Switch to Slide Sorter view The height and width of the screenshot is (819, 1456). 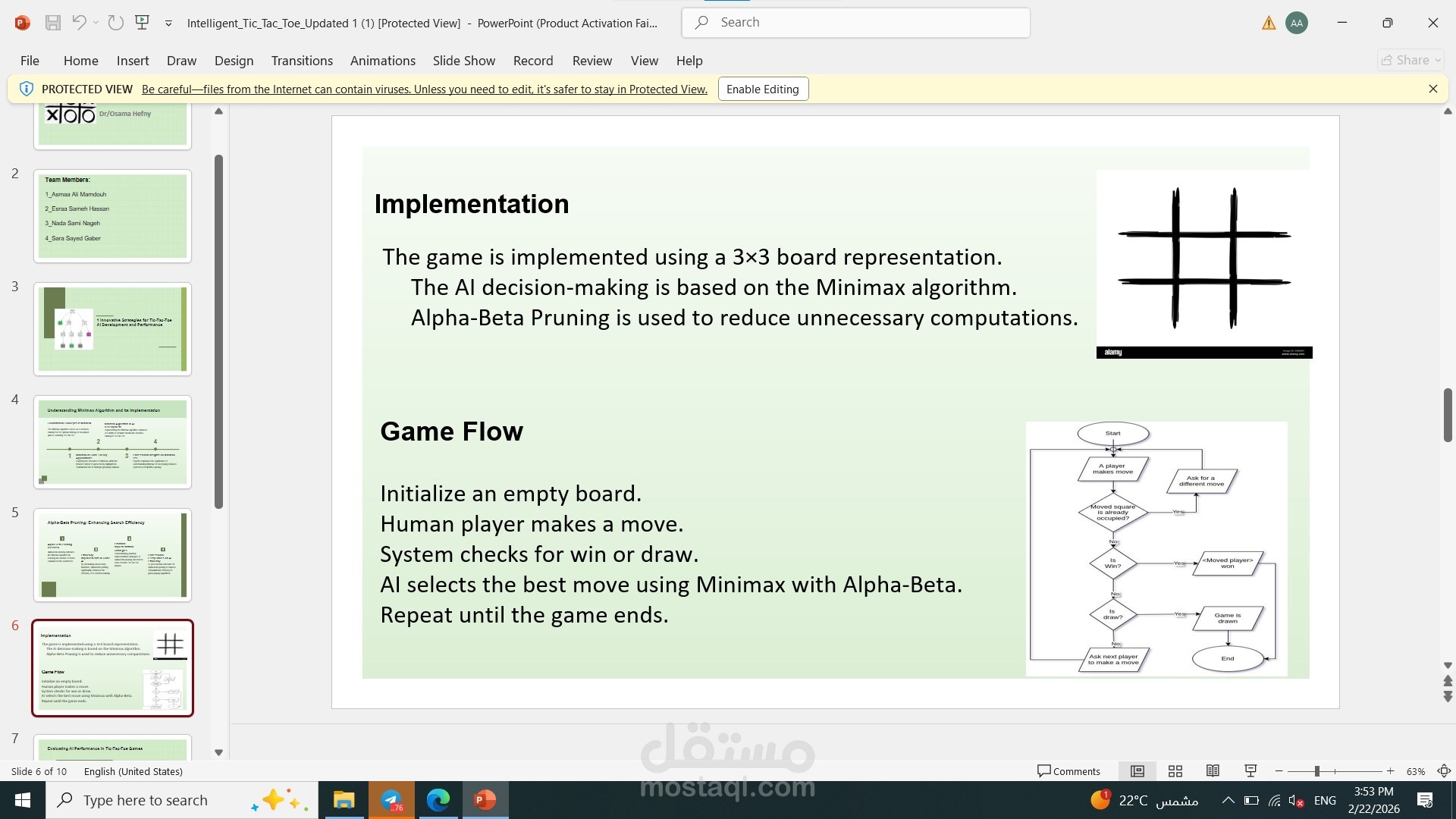1175,770
